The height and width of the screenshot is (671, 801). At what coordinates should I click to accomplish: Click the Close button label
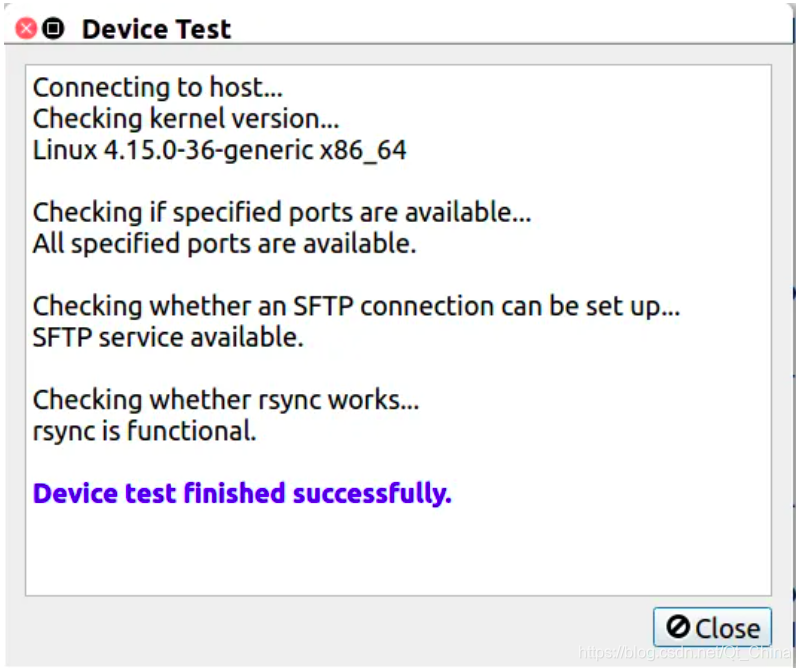click(727, 629)
